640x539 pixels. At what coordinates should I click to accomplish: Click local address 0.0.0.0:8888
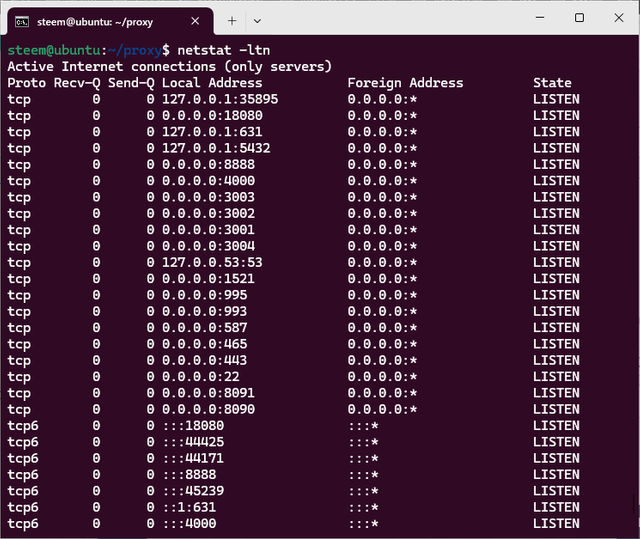click(x=209, y=164)
